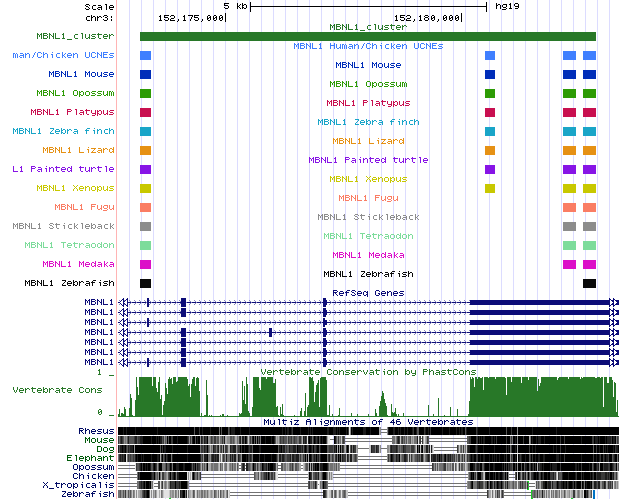Click the leftmost orange MBNL1 Lizard block
620x499 pixels.
[x=146, y=151]
